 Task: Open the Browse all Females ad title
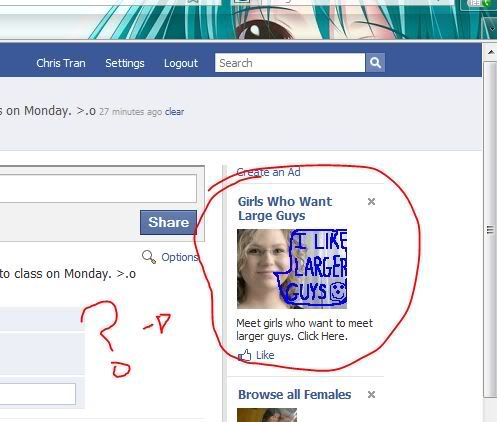coord(295,395)
